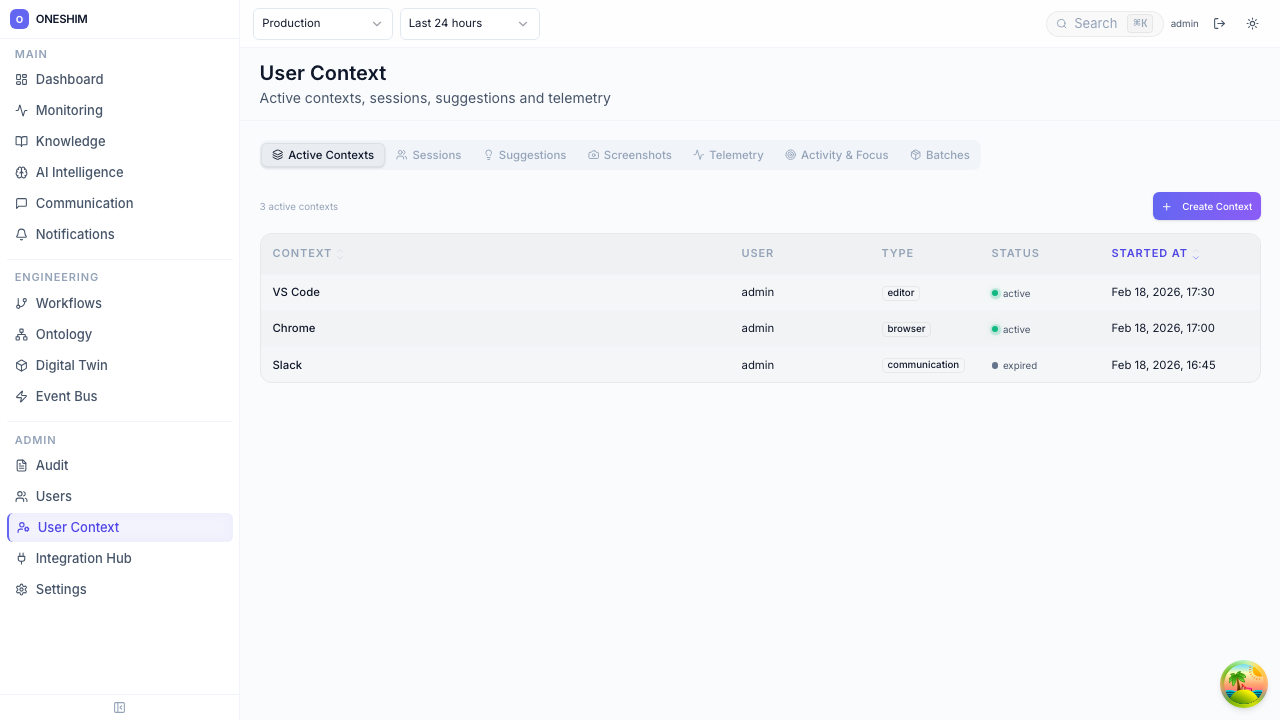Click the ONESHIM logo badge
Image resolution: width=1280 pixels, height=720 pixels.
pyautogui.click(x=21, y=18)
